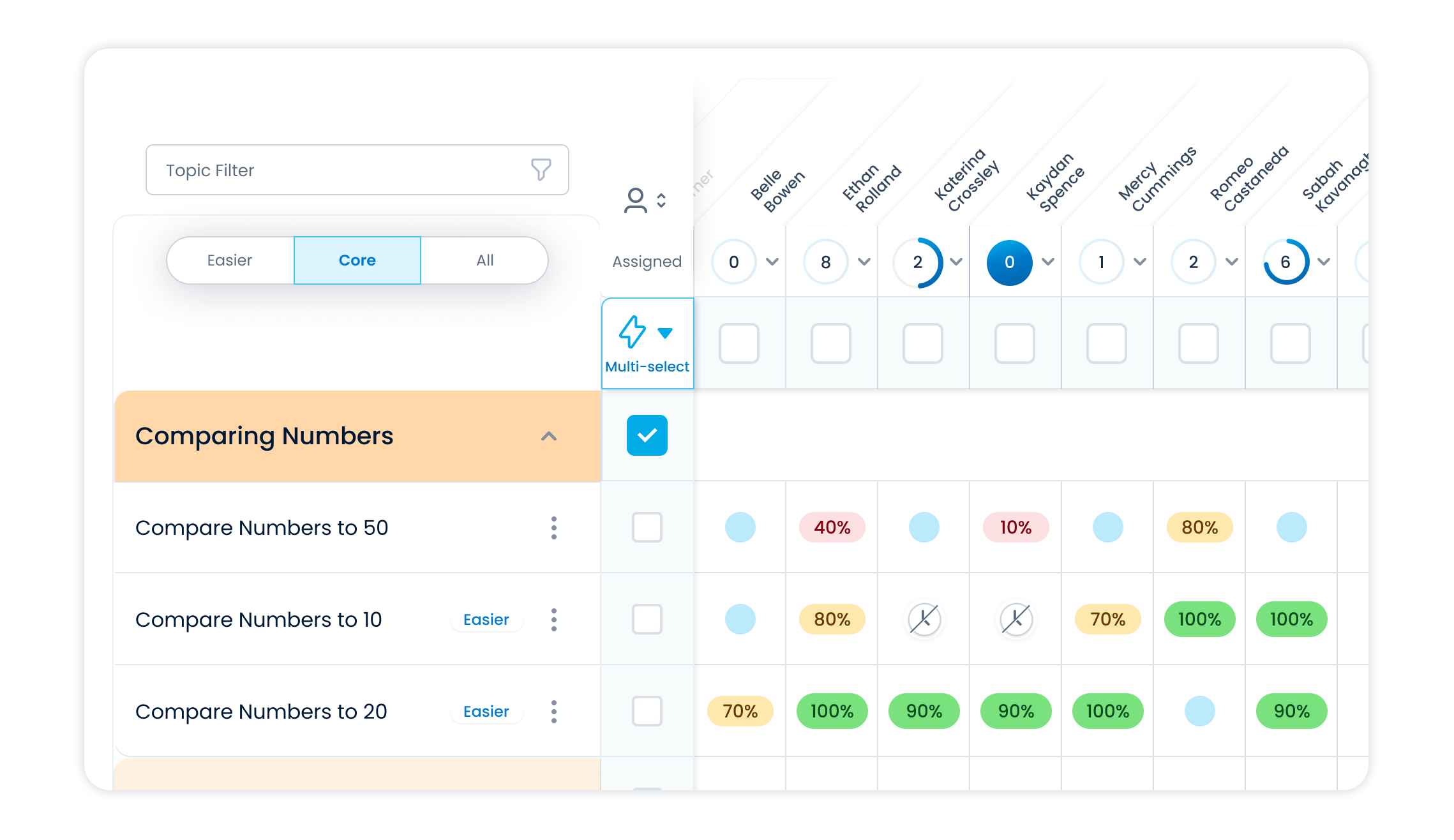Click the Topic Filter input field
The height and width of the screenshot is (840, 1454).
pyautogui.click(x=338, y=170)
